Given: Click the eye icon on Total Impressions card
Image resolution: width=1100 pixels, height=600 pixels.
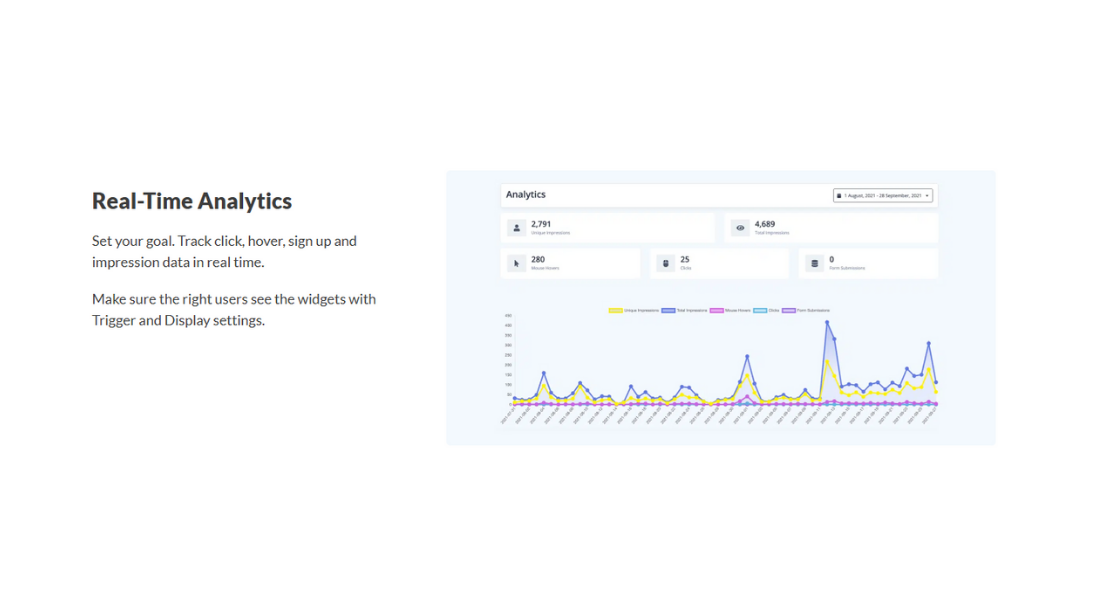Looking at the screenshot, I should tap(740, 228).
